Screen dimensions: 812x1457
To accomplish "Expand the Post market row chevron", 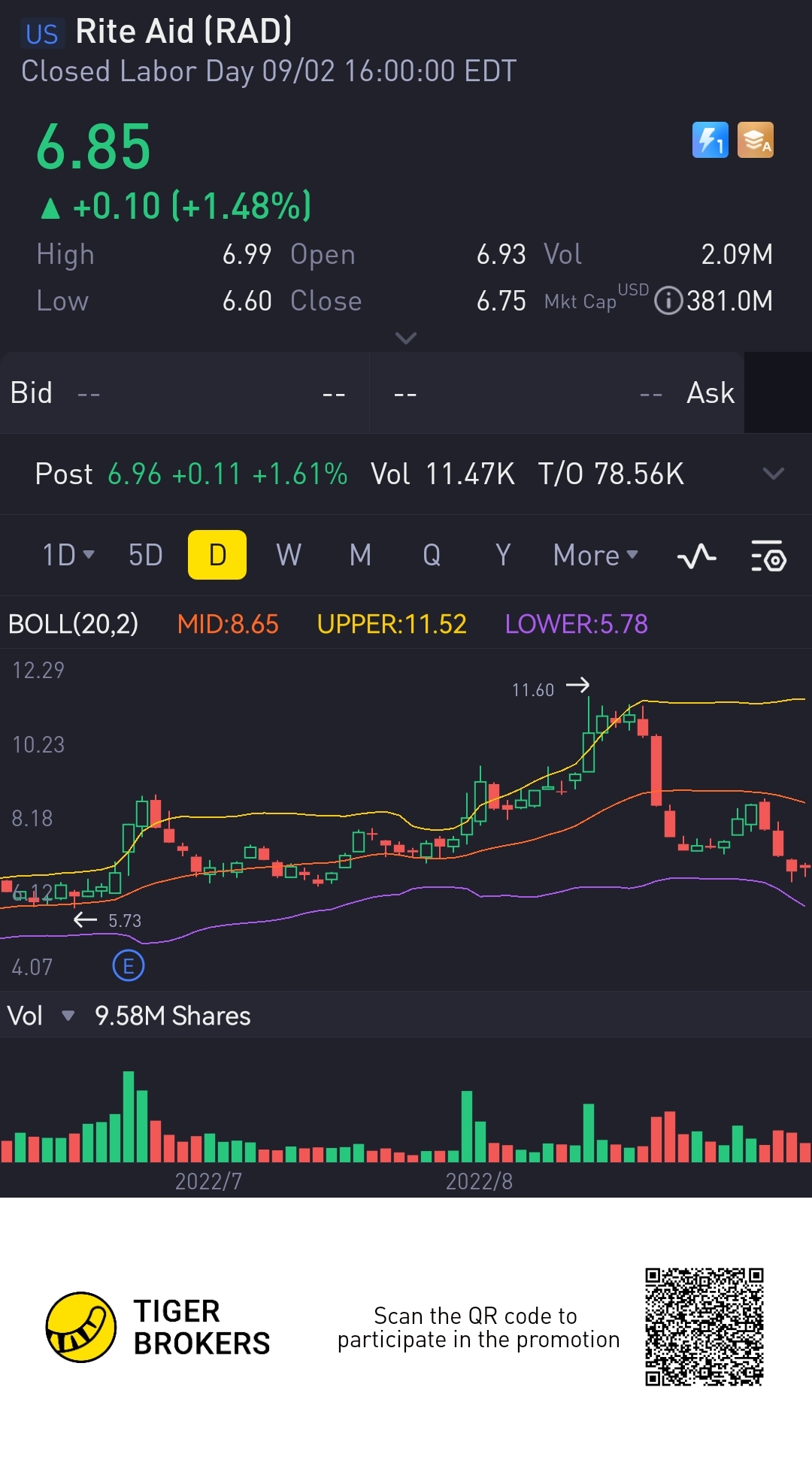I will [x=773, y=474].
